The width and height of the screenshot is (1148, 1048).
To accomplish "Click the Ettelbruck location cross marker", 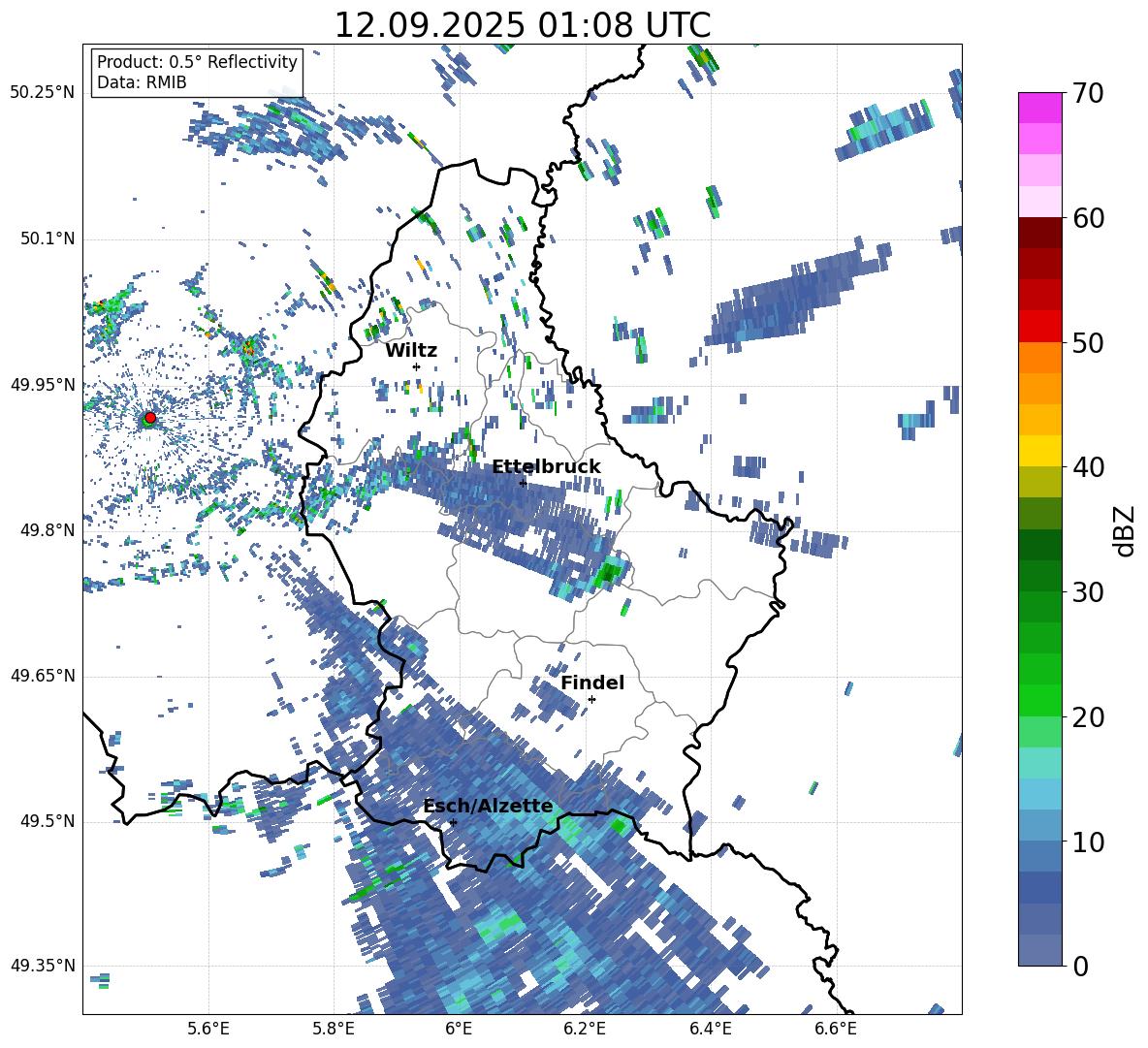I will (x=523, y=483).
